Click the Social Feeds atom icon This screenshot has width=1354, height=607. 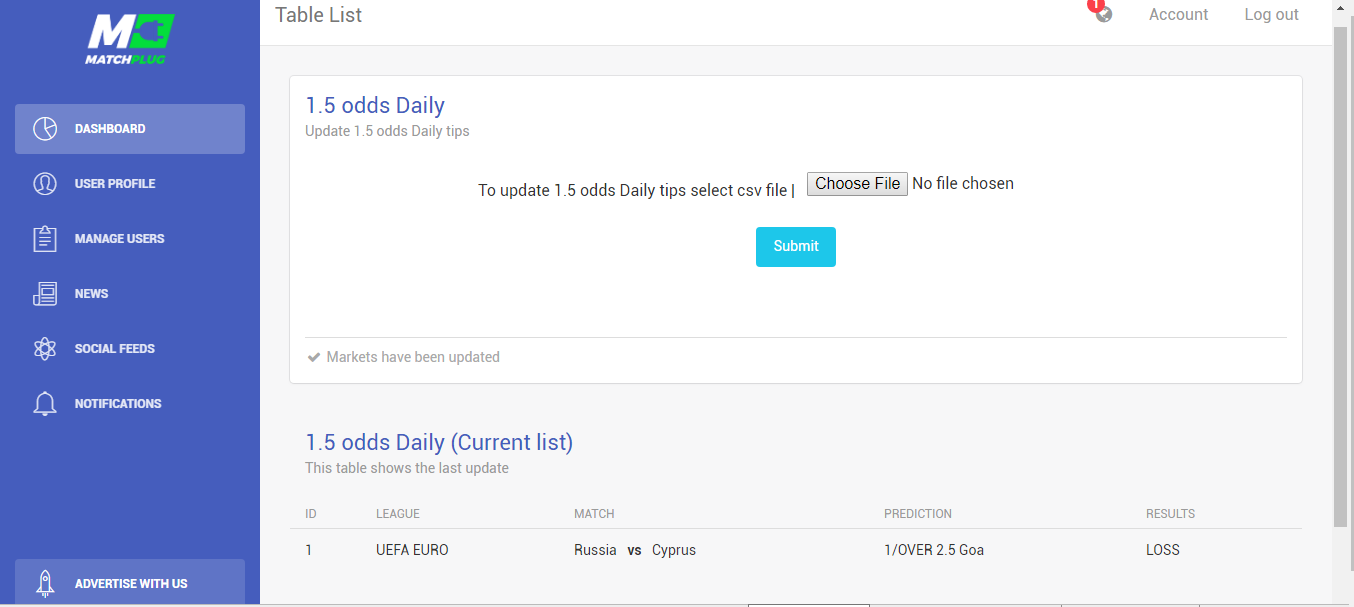44,349
